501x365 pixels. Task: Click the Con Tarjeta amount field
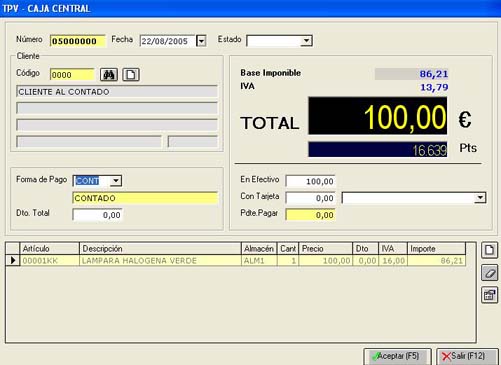point(310,198)
